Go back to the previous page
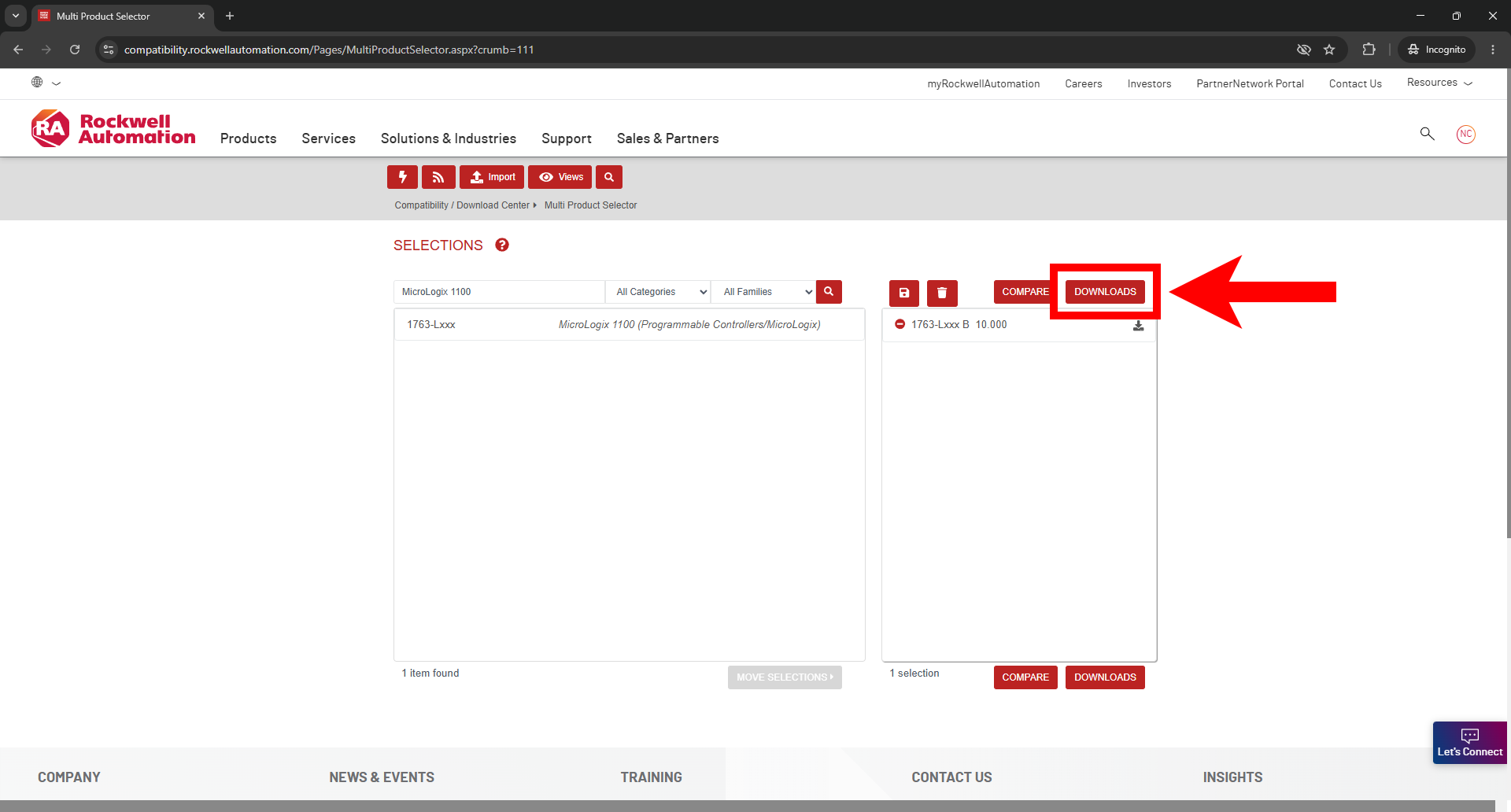 point(18,50)
